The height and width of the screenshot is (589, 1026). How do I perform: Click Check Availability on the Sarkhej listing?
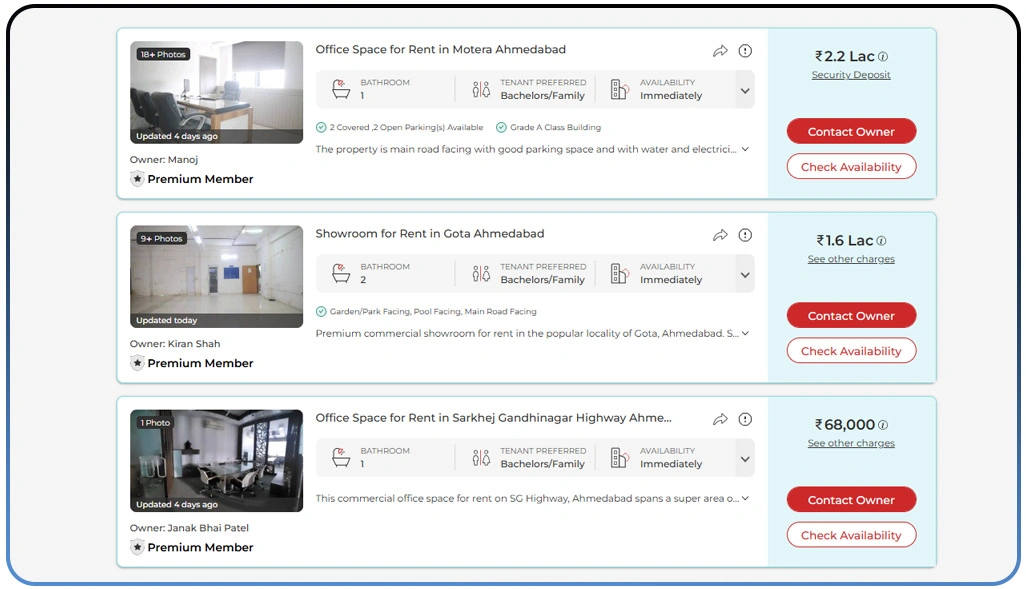851,534
